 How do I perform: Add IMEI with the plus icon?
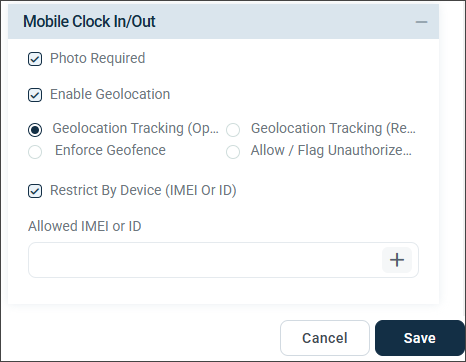point(397,260)
